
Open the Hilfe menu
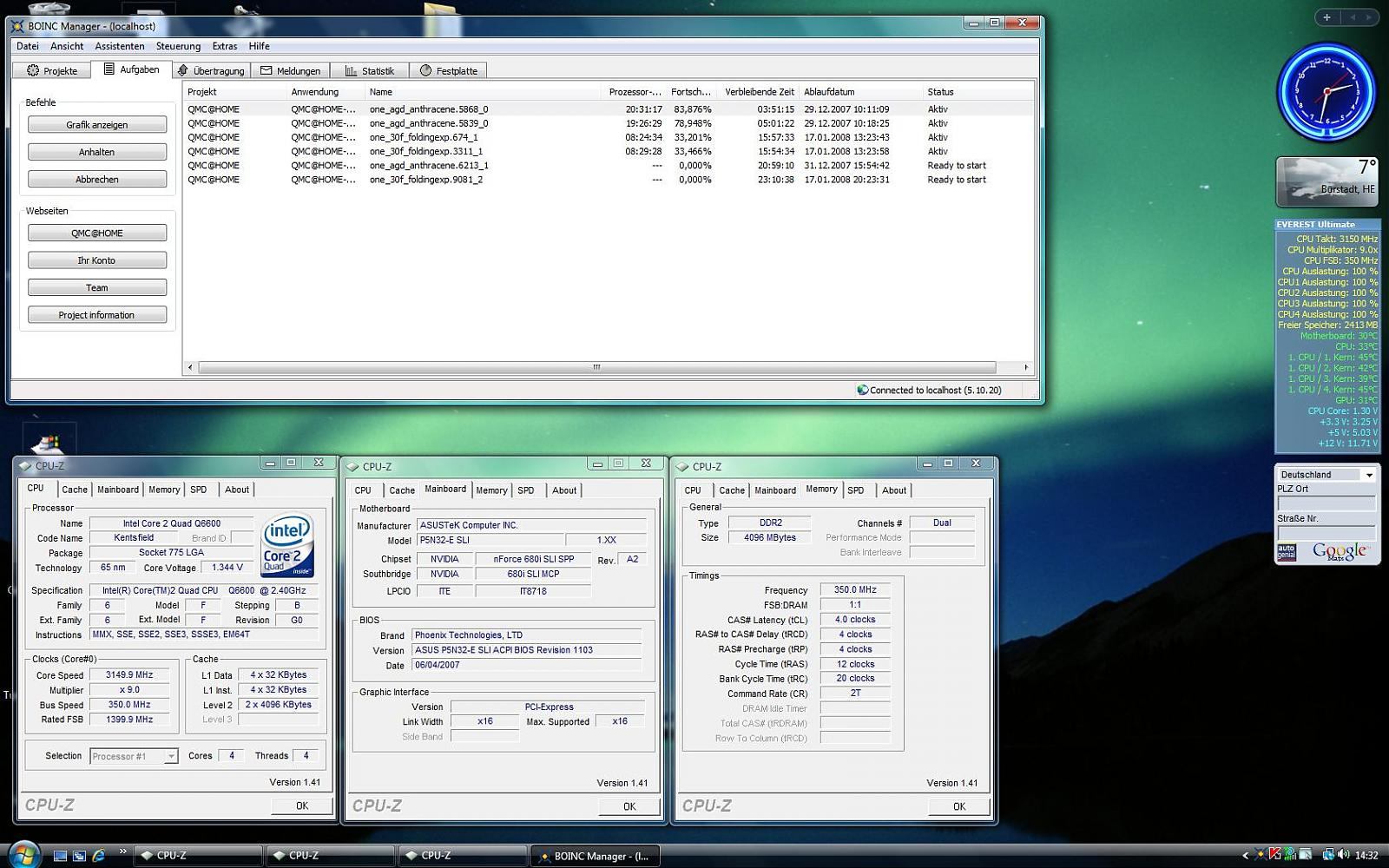click(260, 46)
